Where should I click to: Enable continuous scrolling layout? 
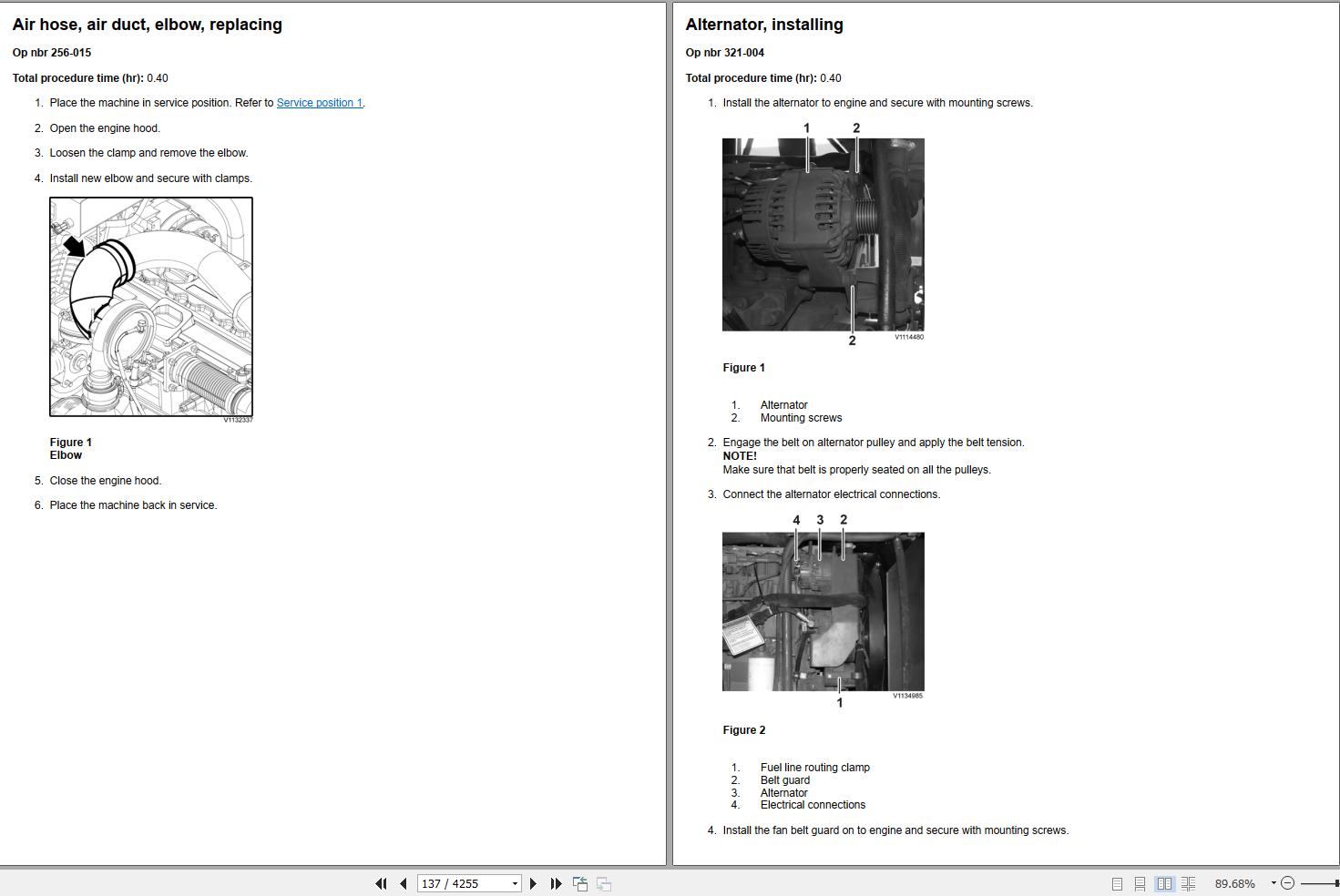(1141, 883)
